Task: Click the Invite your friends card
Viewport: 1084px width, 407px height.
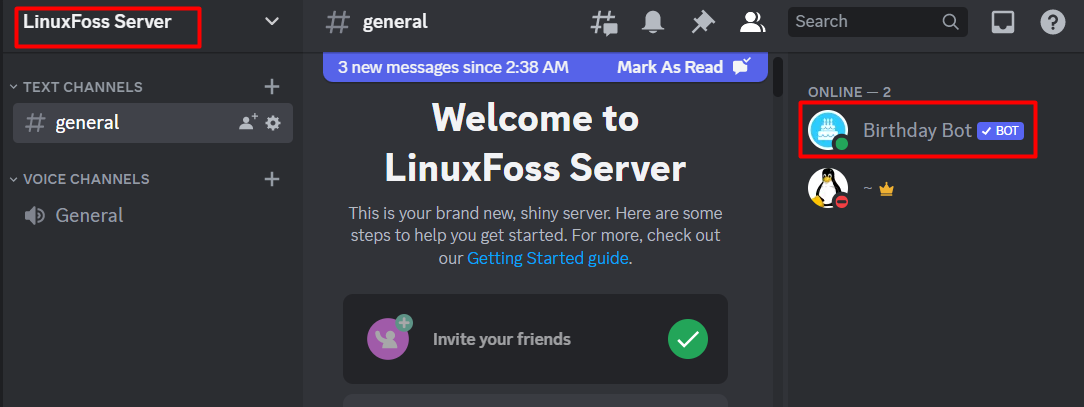Action: click(535, 339)
